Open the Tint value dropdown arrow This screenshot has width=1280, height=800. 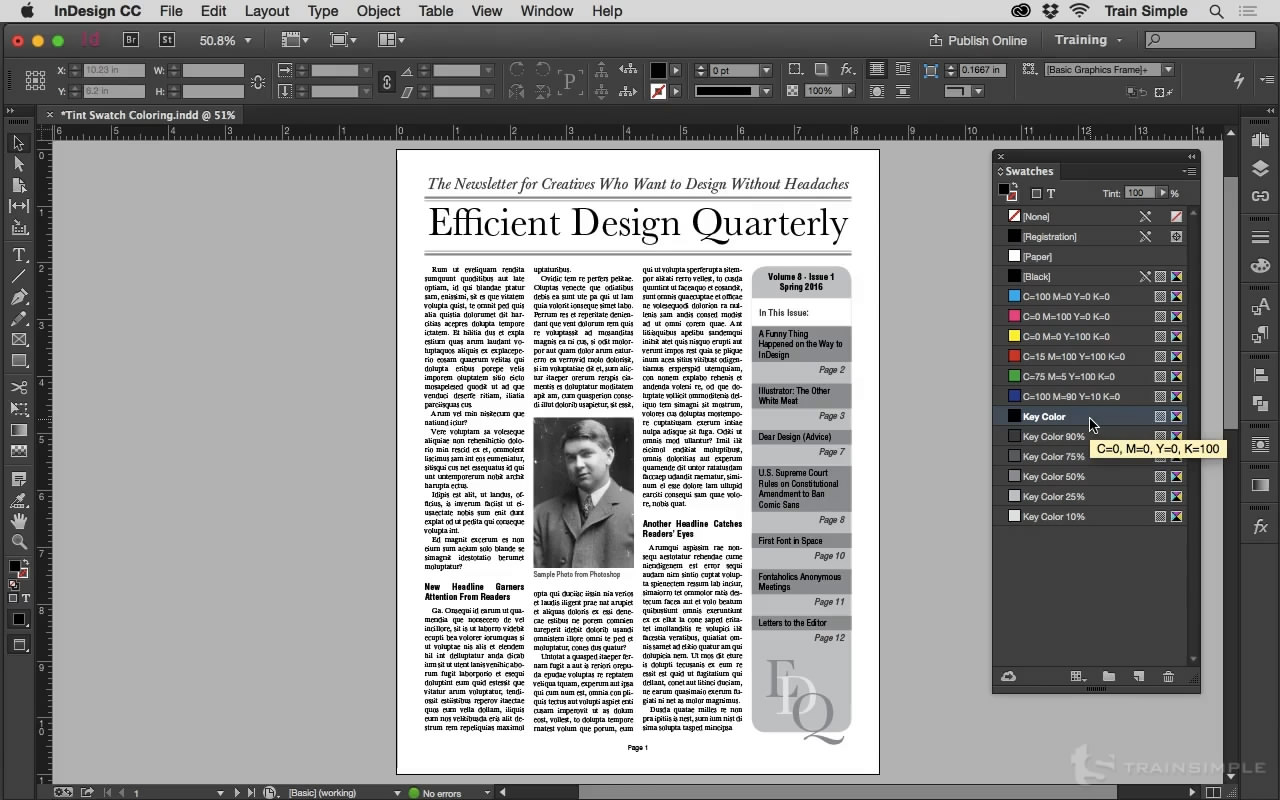pos(1162,193)
